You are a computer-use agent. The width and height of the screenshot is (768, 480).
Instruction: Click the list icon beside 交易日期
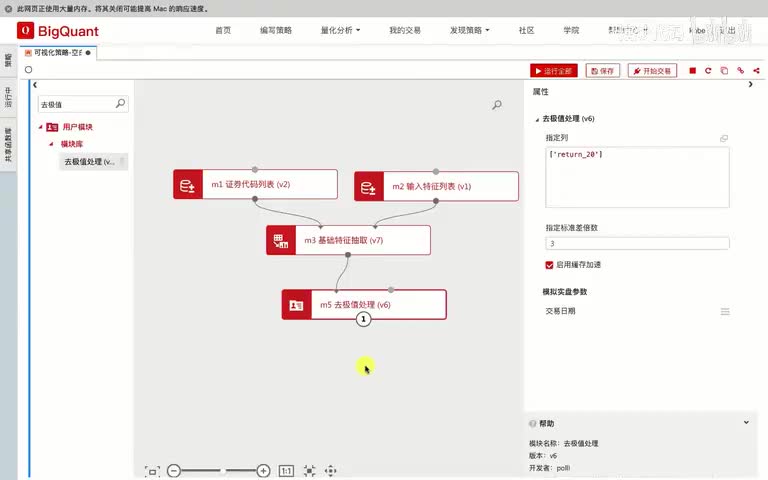click(725, 312)
